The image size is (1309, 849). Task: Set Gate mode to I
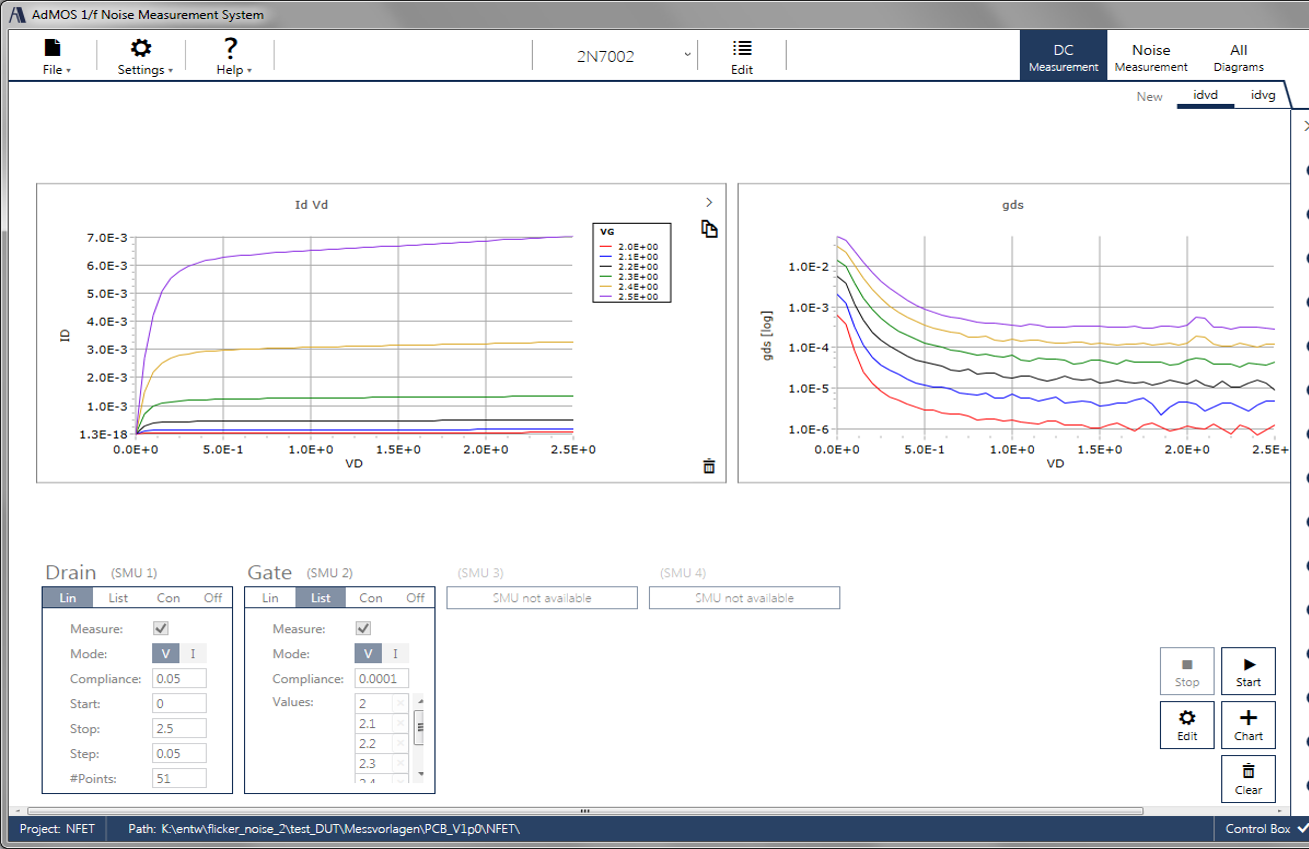[x=396, y=654]
